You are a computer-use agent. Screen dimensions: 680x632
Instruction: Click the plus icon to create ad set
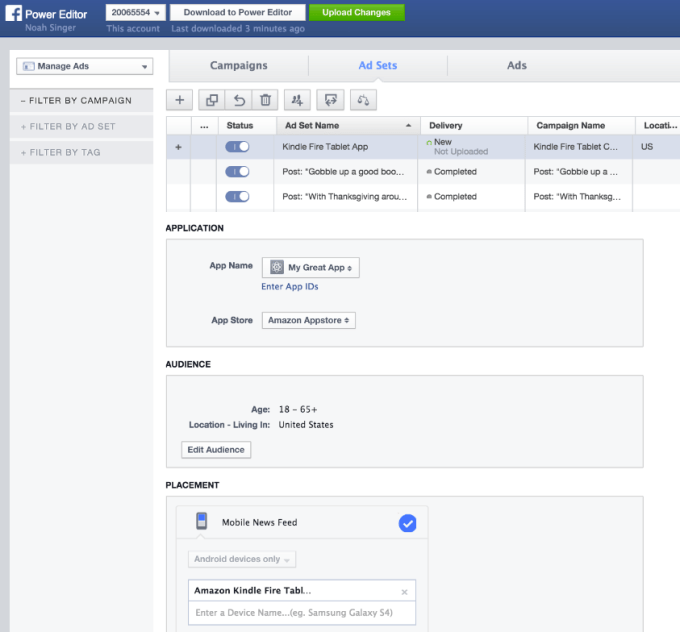click(179, 99)
